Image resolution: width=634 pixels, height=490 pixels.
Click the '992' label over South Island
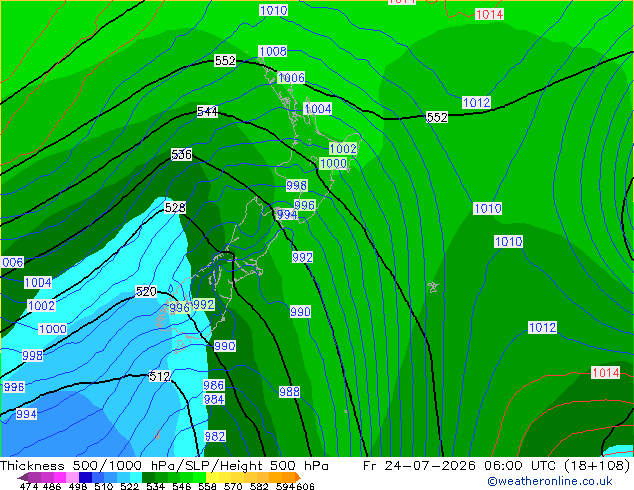[x=203, y=304]
